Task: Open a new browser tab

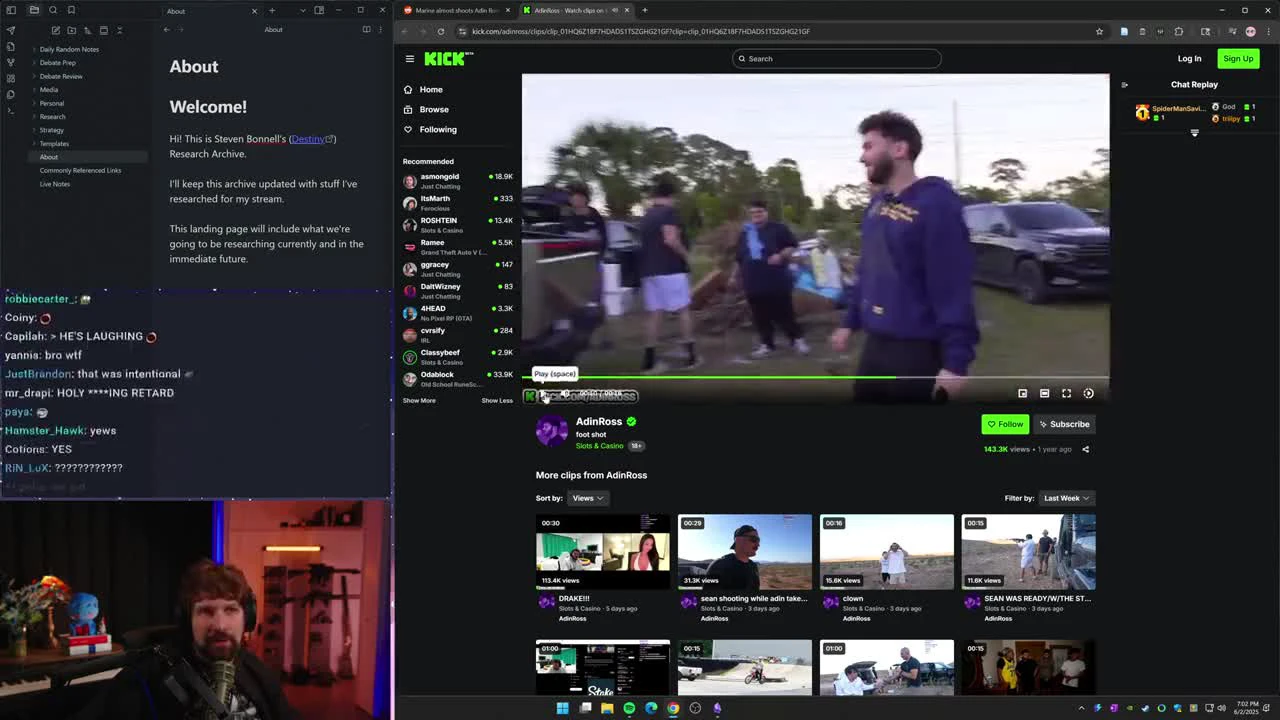Action: [644, 10]
